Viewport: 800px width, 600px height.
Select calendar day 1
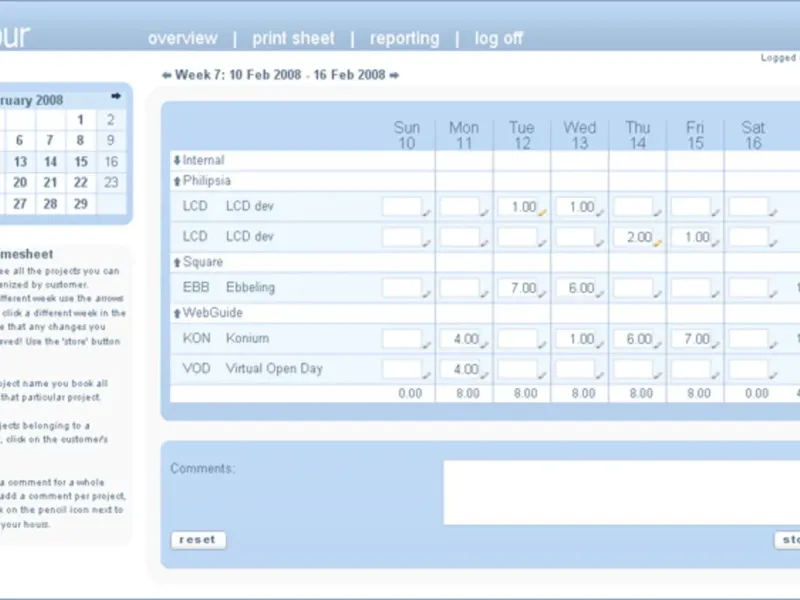pyautogui.click(x=81, y=120)
